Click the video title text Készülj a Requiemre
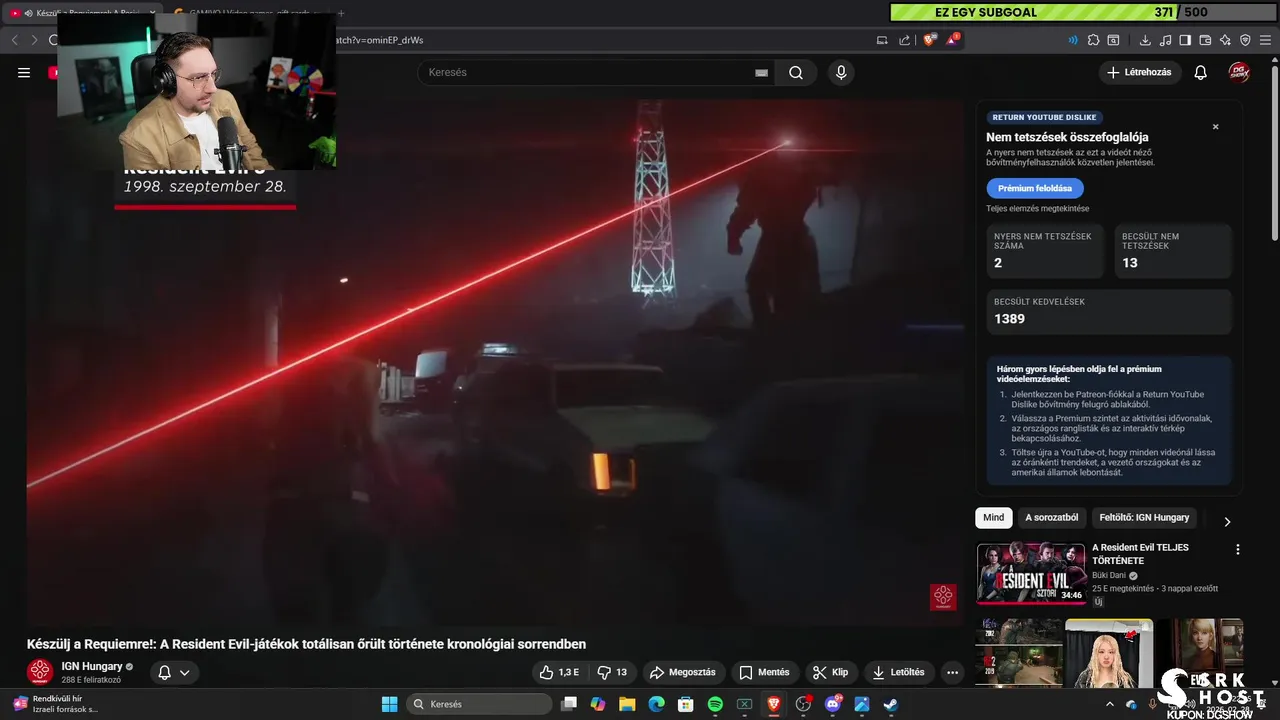1280x720 pixels. [x=306, y=644]
